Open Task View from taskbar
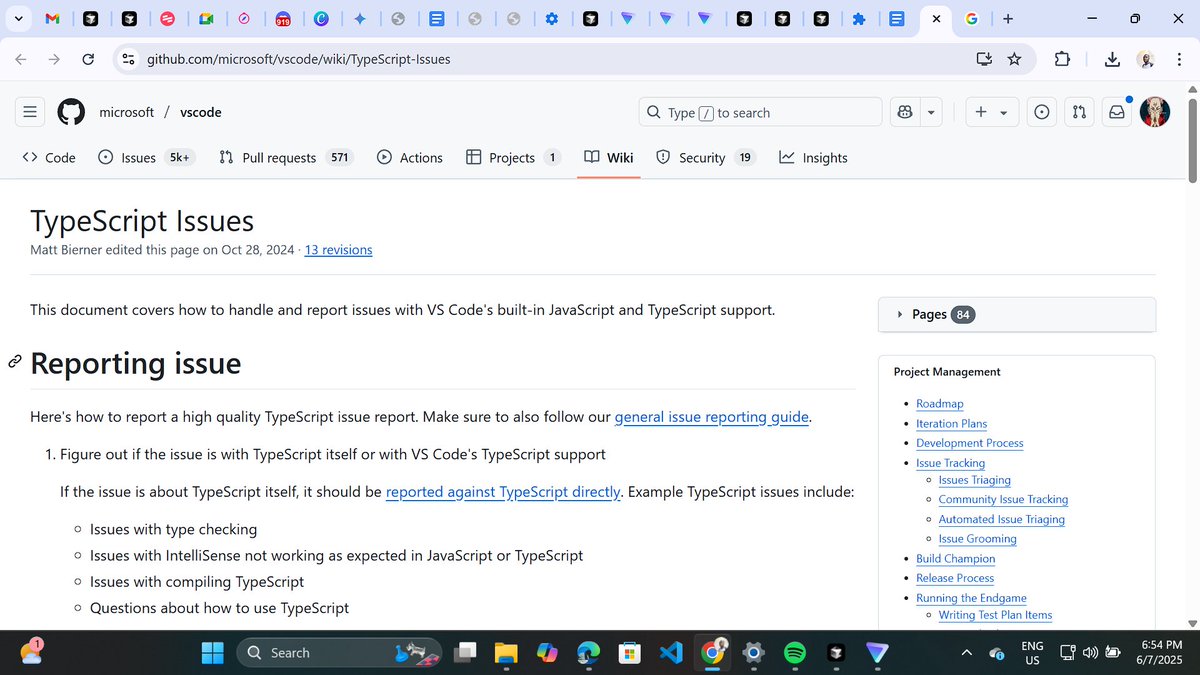 tap(465, 653)
